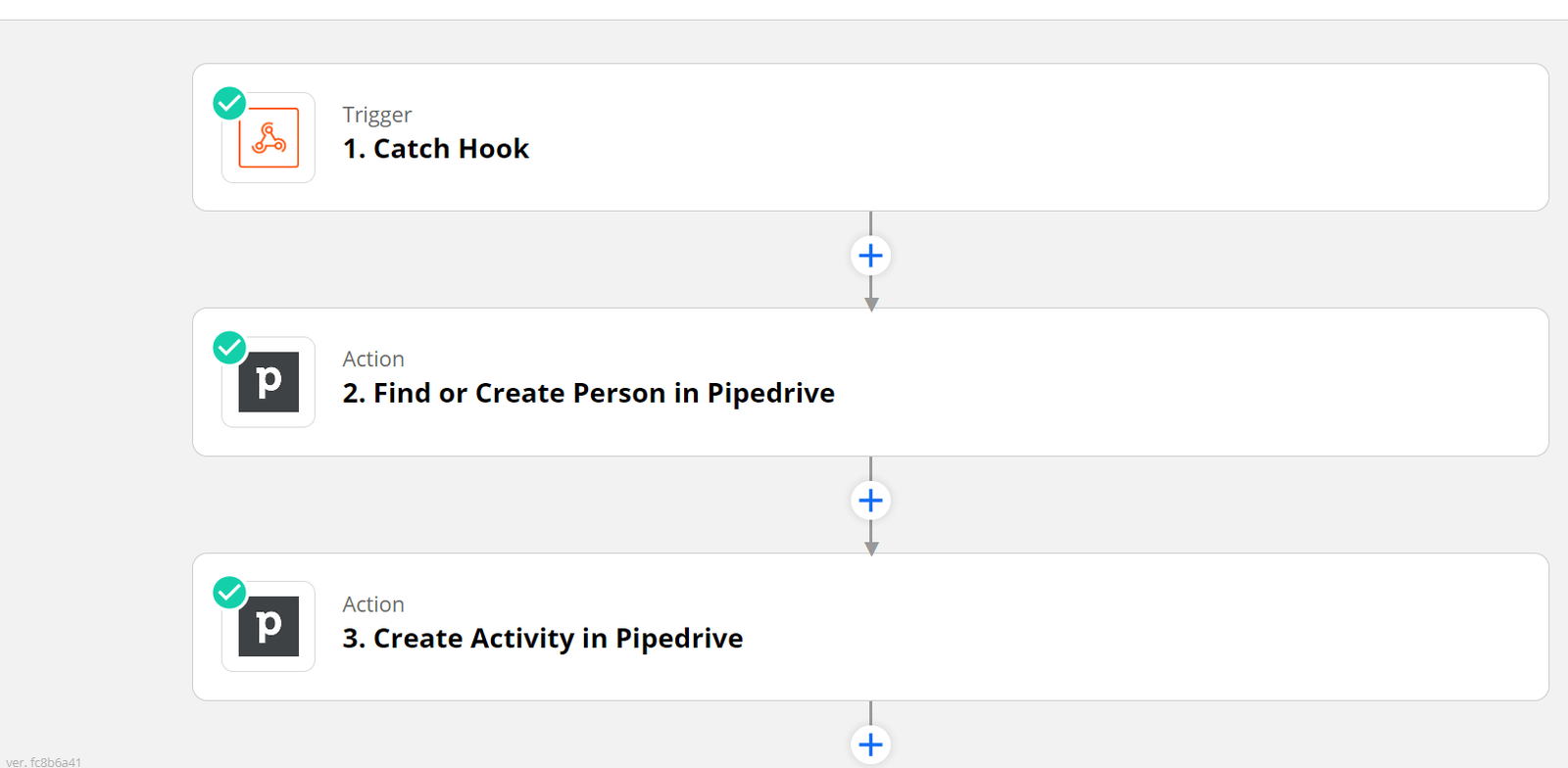Click the Pipedrive icon on step 3
Image resolution: width=1568 pixels, height=768 pixels.
coord(269,627)
